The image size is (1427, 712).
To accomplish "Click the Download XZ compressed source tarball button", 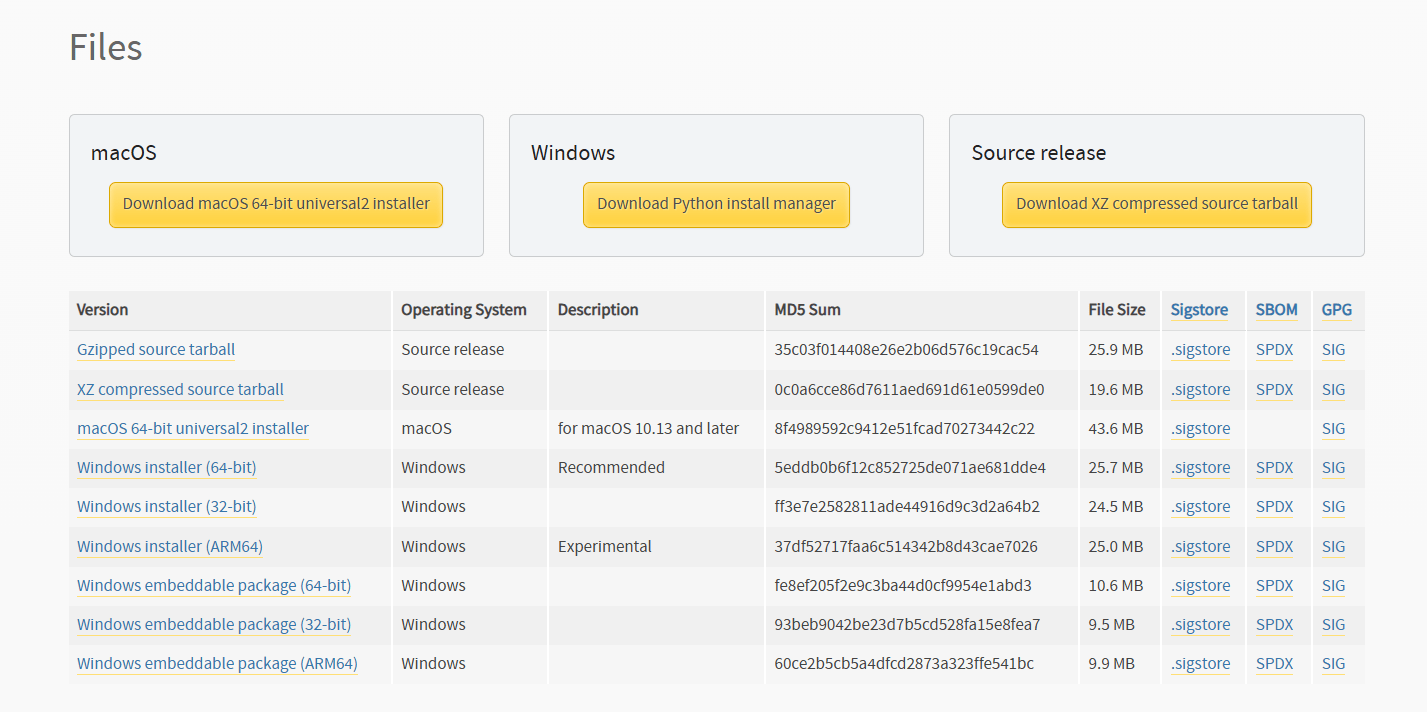I will click(x=1156, y=204).
